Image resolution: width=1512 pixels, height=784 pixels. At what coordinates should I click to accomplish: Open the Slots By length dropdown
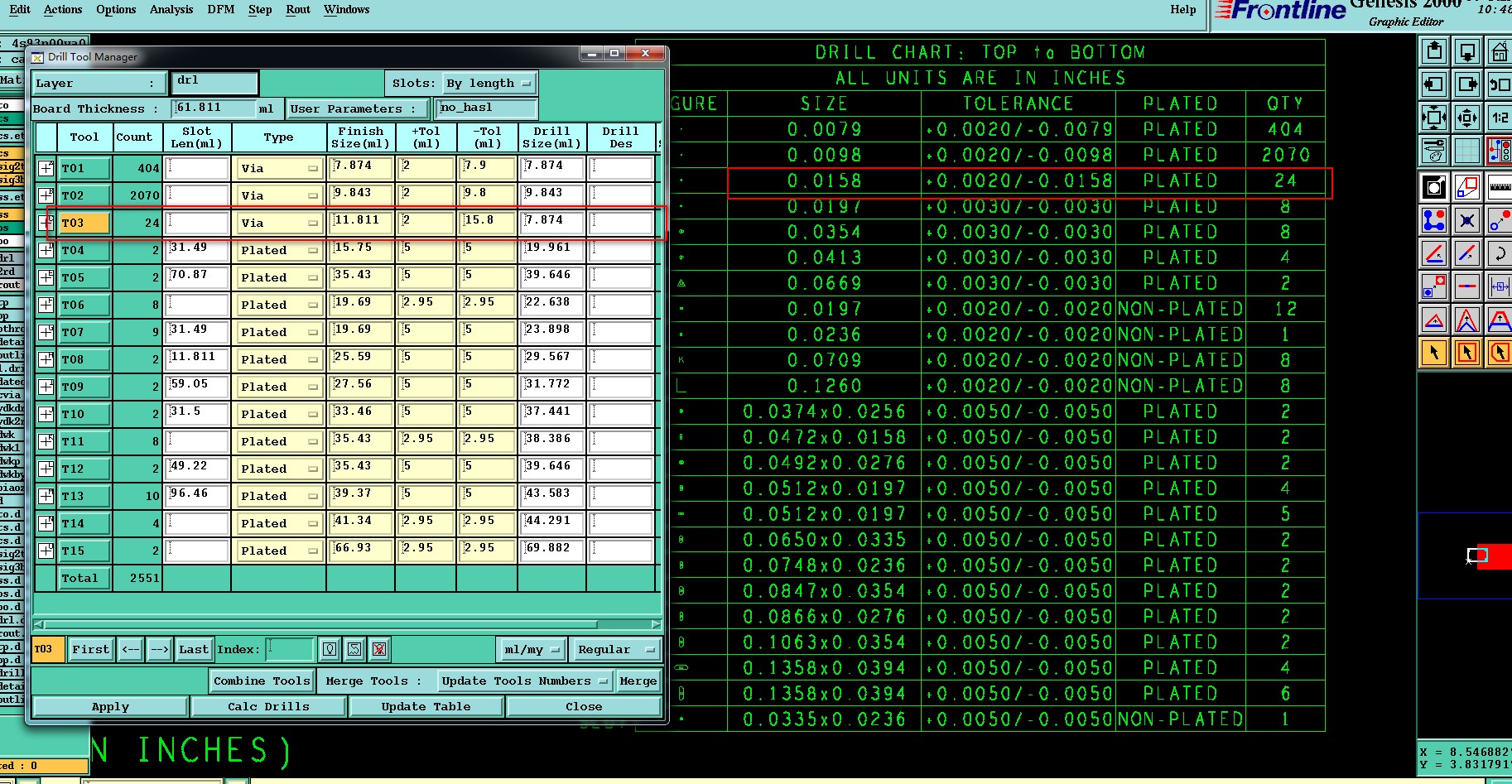click(489, 83)
